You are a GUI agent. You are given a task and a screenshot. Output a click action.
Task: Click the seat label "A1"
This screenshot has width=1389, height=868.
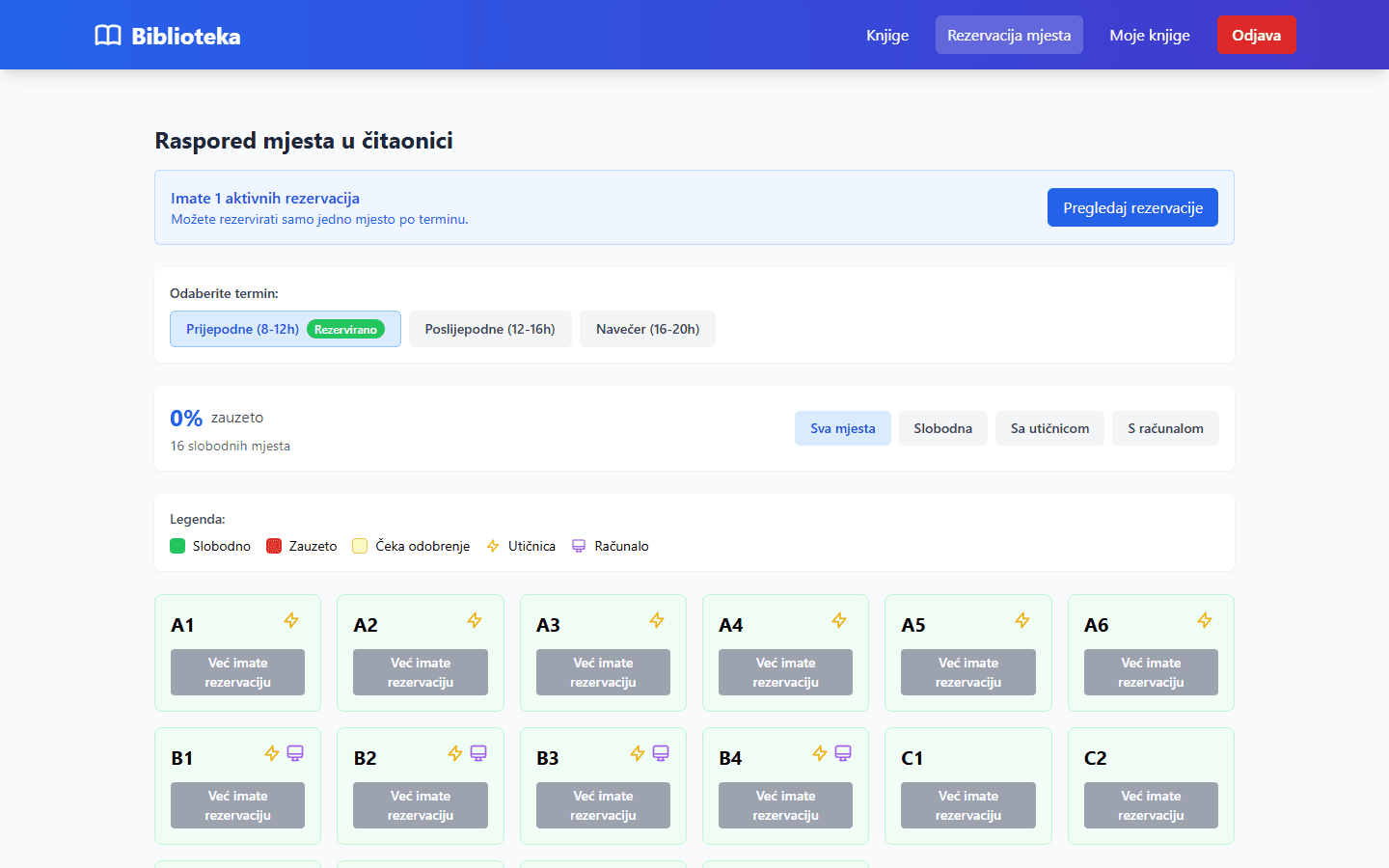(182, 625)
